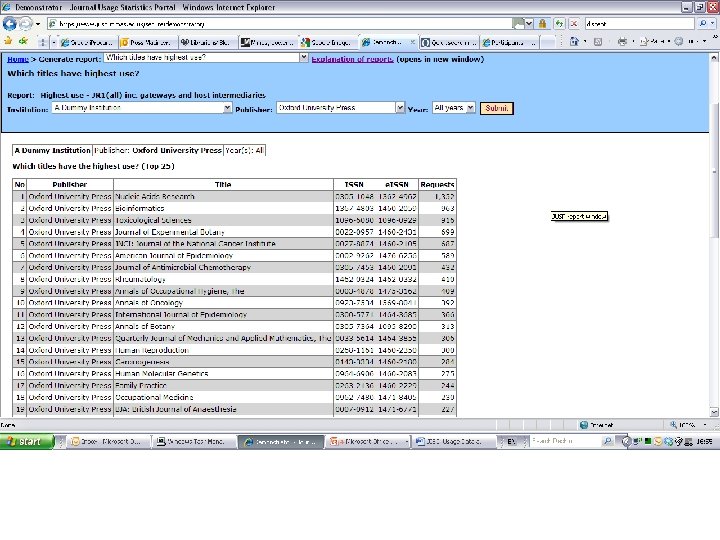Click the Home breadcrumb link
The height and width of the screenshot is (540, 720).
18,59
